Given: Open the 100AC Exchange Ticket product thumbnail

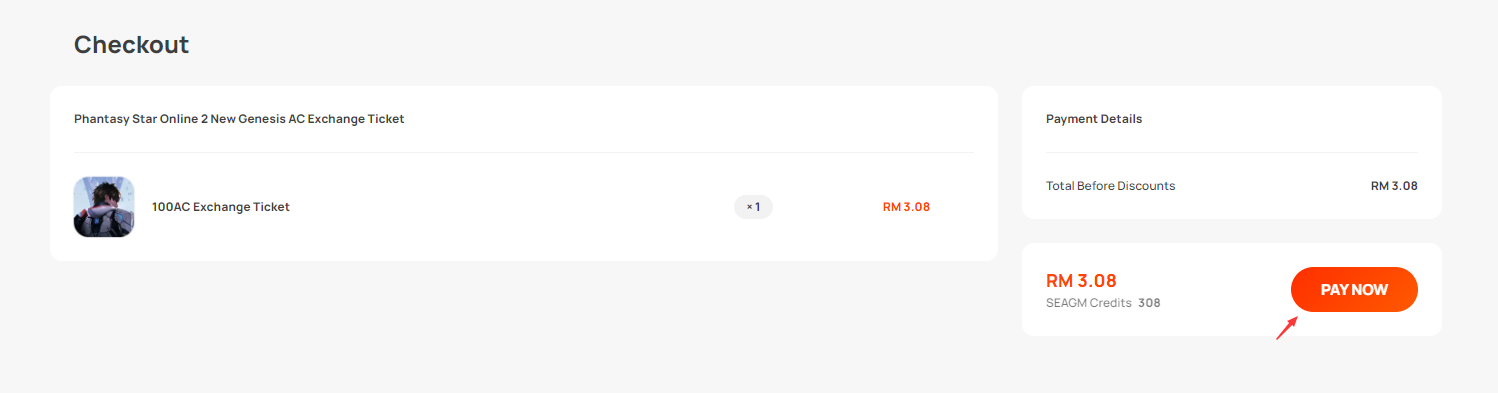Looking at the screenshot, I should click(x=104, y=207).
